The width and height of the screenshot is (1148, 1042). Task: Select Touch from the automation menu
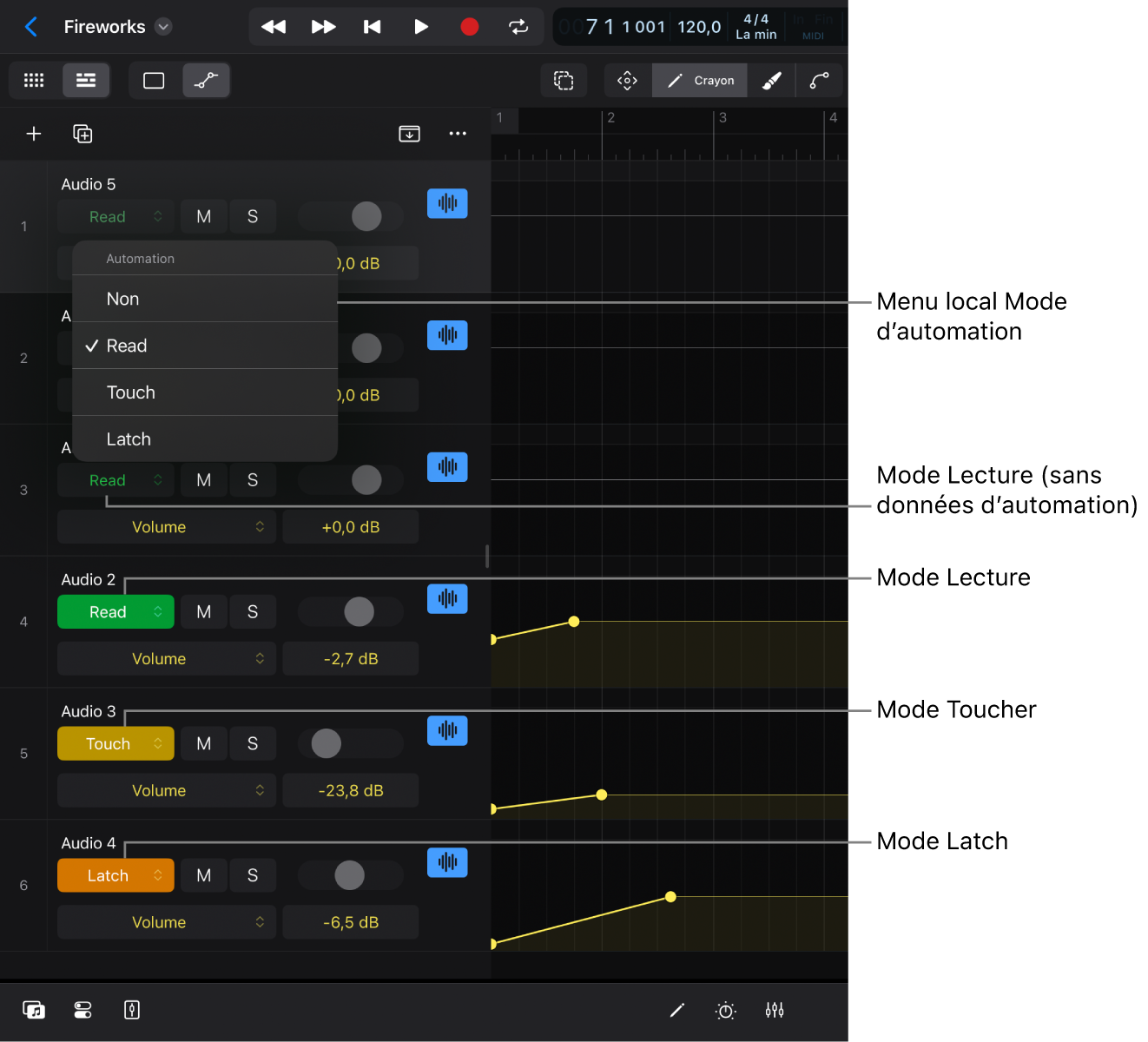tap(205, 392)
